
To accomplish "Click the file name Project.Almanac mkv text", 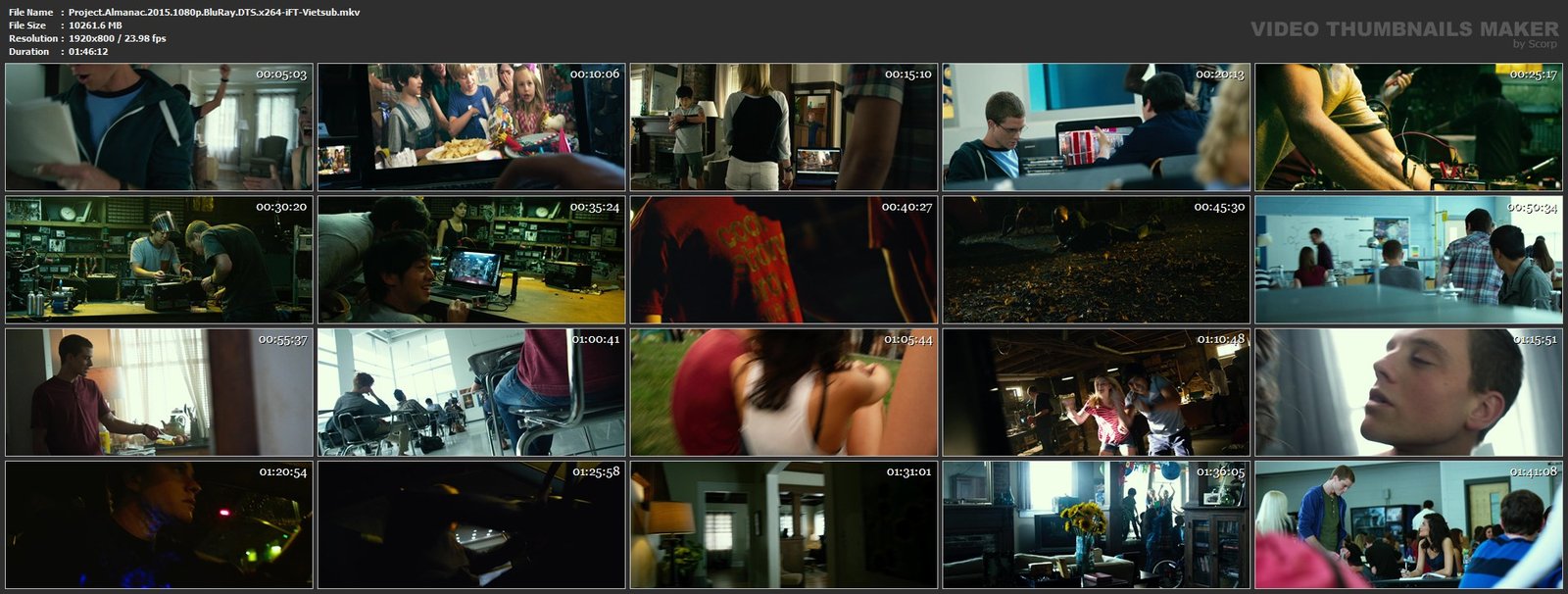I will tap(214, 12).
